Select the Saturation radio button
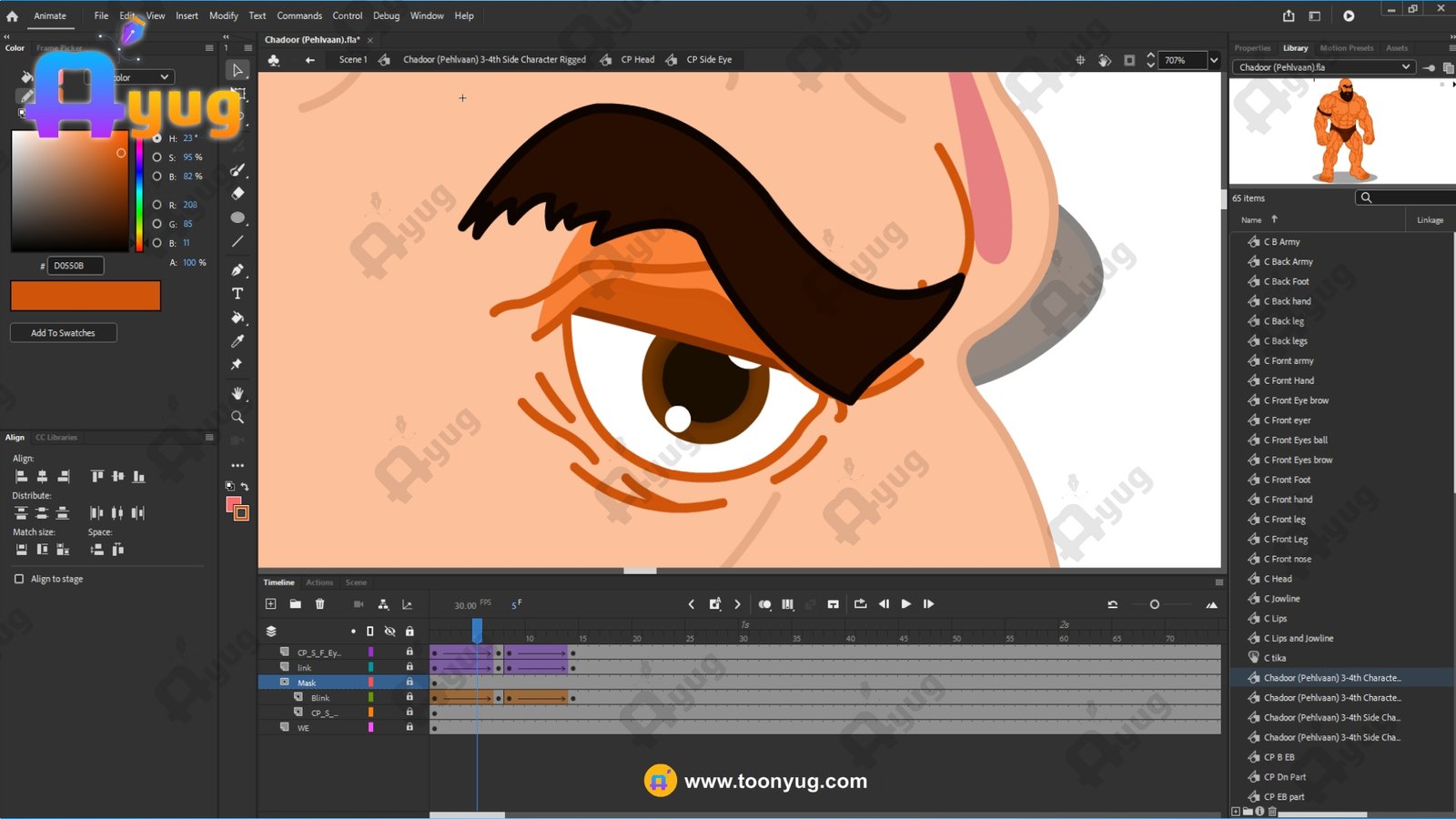1456x819 pixels. point(157,157)
